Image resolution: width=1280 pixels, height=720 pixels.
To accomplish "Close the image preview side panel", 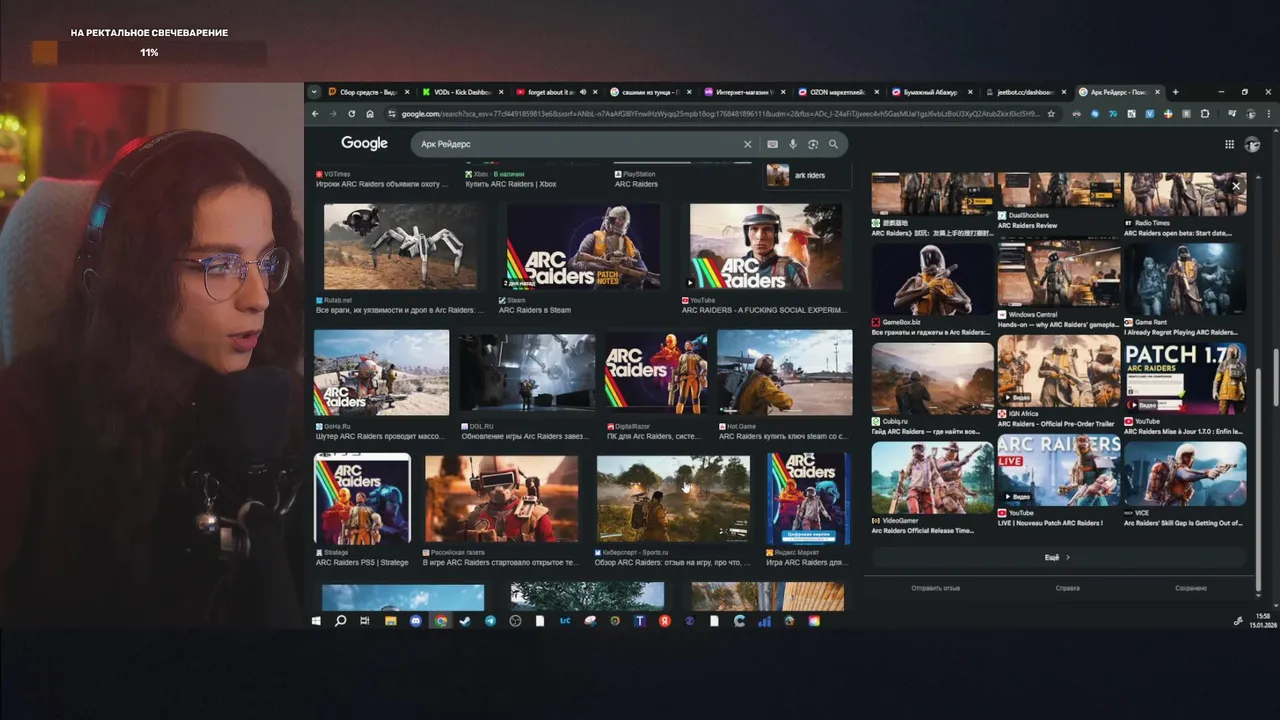I will [x=1236, y=186].
